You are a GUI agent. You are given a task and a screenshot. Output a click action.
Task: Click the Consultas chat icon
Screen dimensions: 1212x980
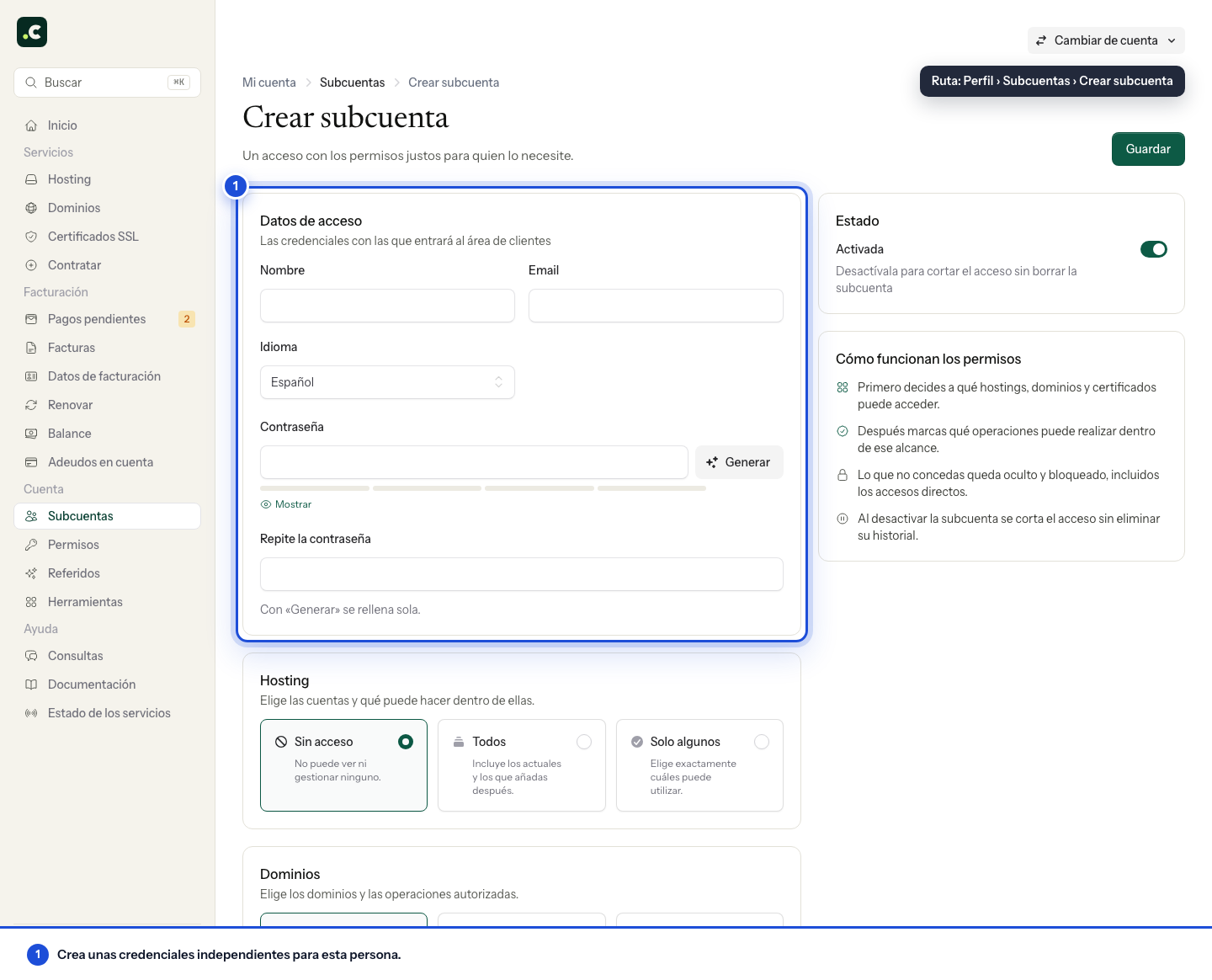pos(31,656)
